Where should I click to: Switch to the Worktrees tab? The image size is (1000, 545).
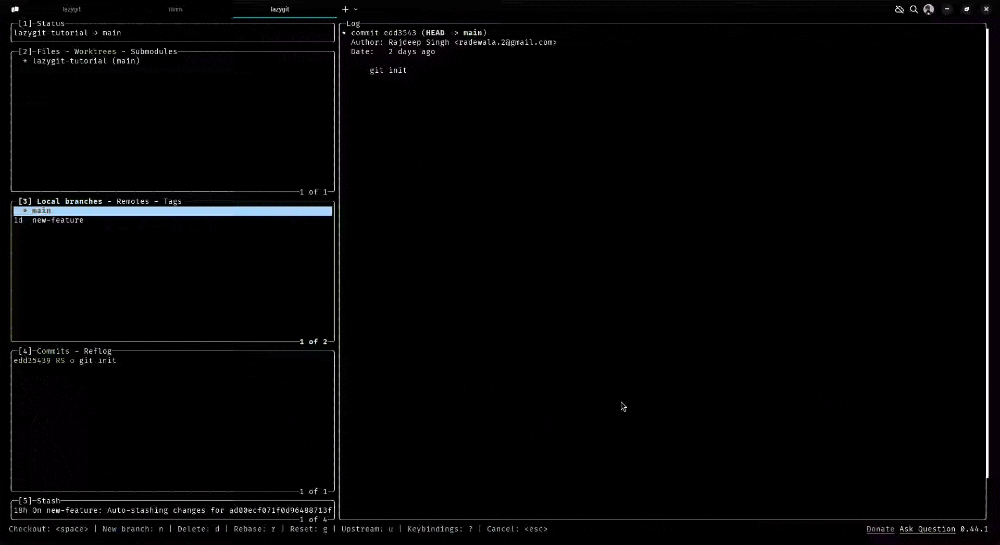95,52
